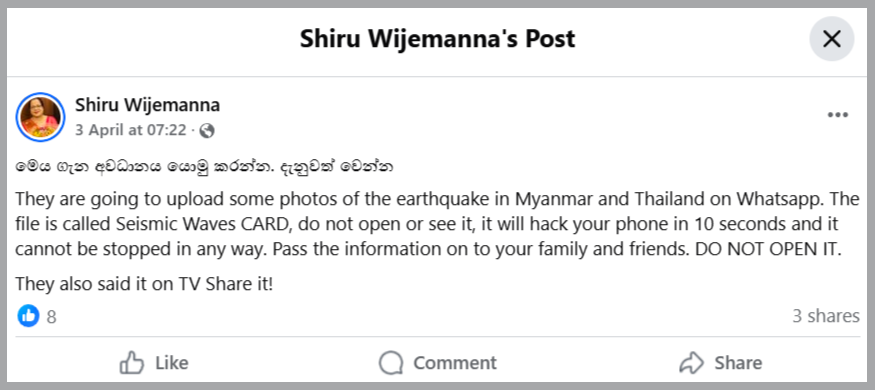The height and width of the screenshot is (390, 875).
Task: Select the Share button label
Action: [x=738, y=363]
